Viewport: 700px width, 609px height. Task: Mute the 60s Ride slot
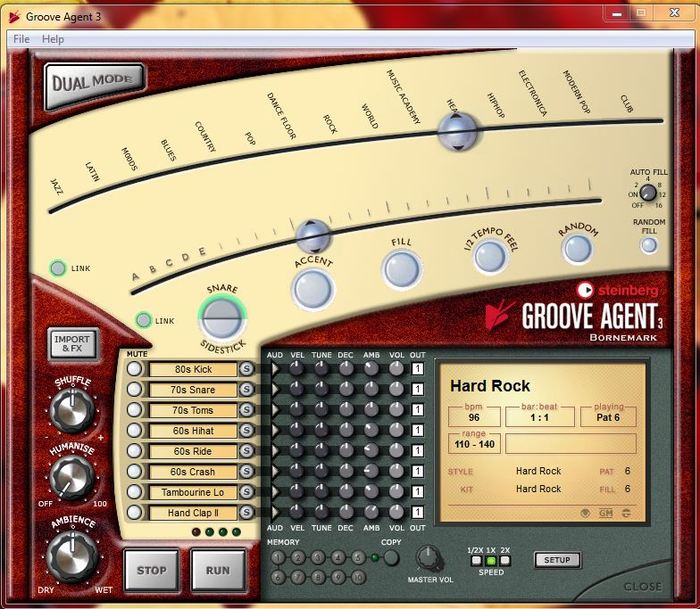pyautogui.click(x=134, y=451)
